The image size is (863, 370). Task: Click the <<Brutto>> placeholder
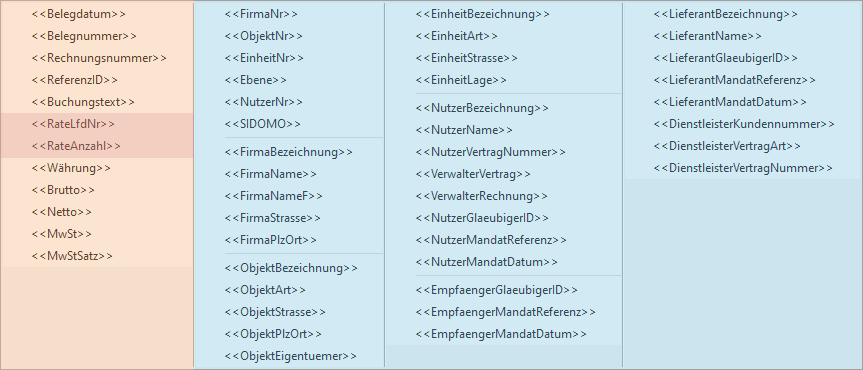[63, 190]
